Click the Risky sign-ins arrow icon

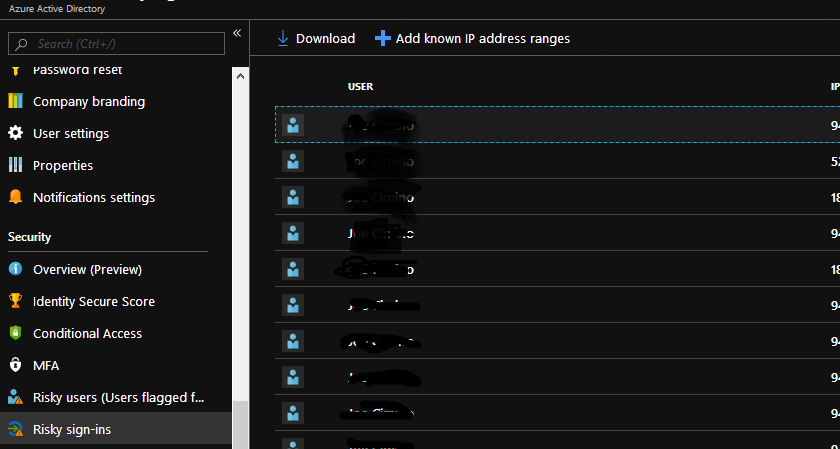click(x=16, y=429)
